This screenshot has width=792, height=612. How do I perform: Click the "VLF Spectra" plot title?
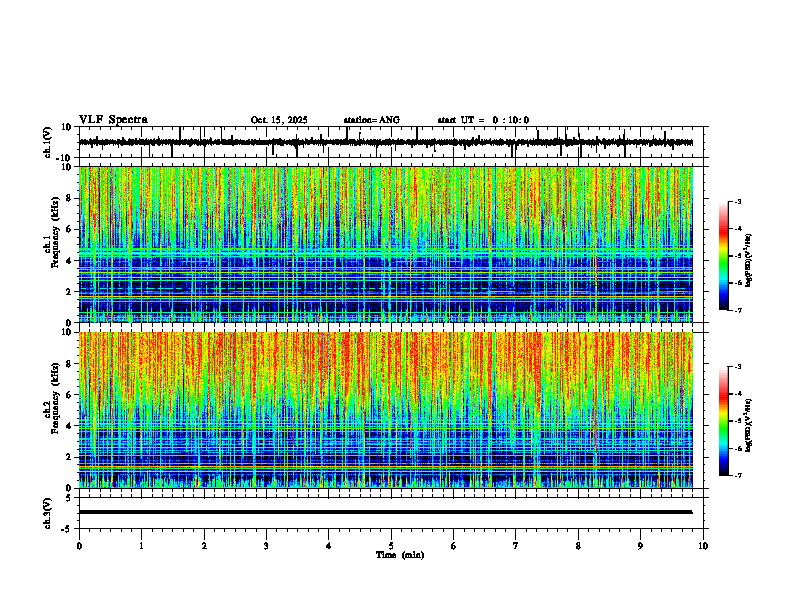[113, 120]
